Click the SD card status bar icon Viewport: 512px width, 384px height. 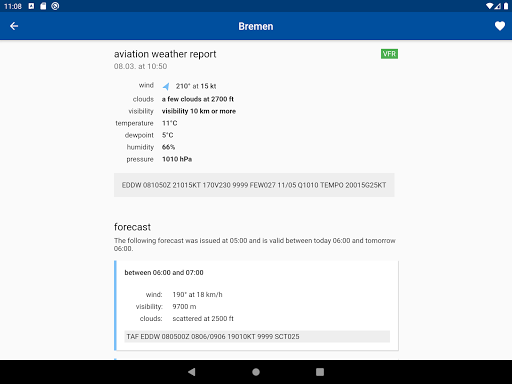coord(43,6)
